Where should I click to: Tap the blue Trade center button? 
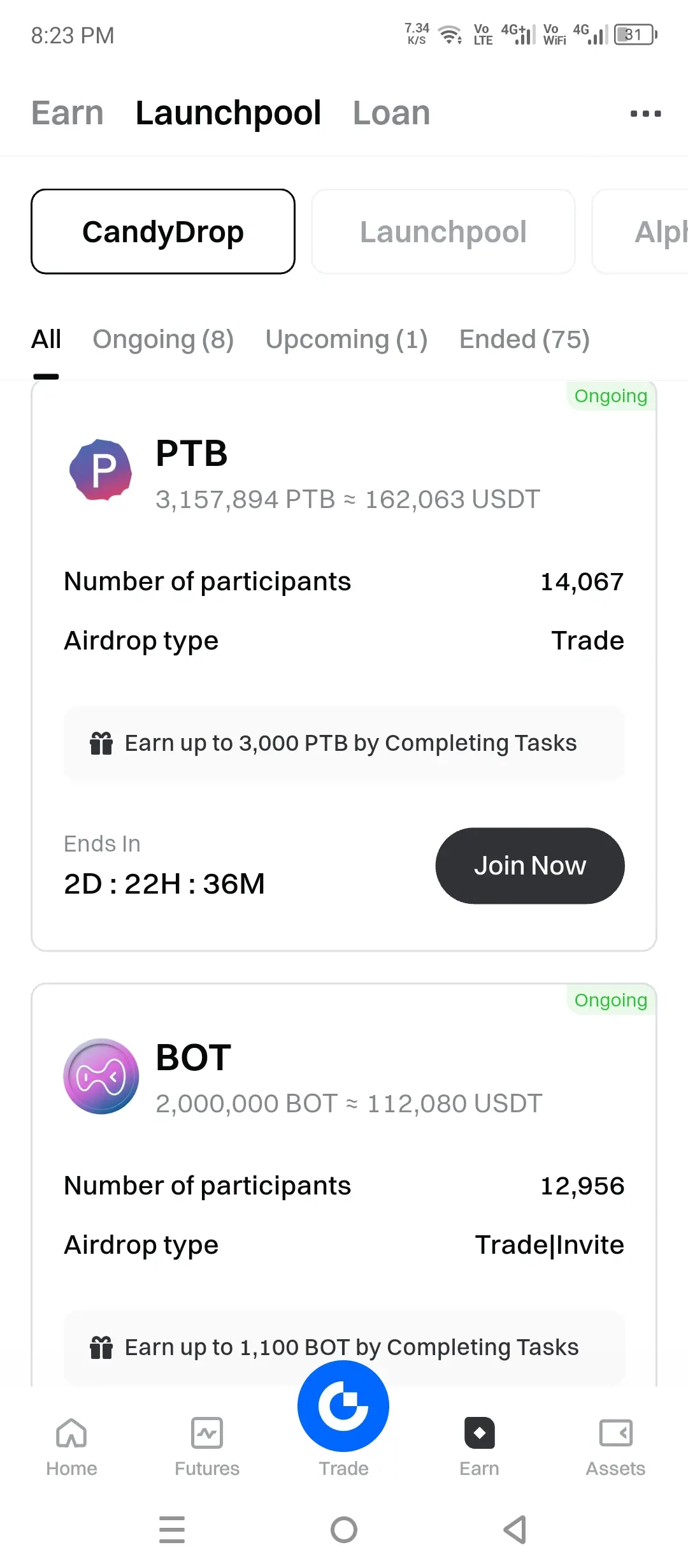coord(343,1406)
